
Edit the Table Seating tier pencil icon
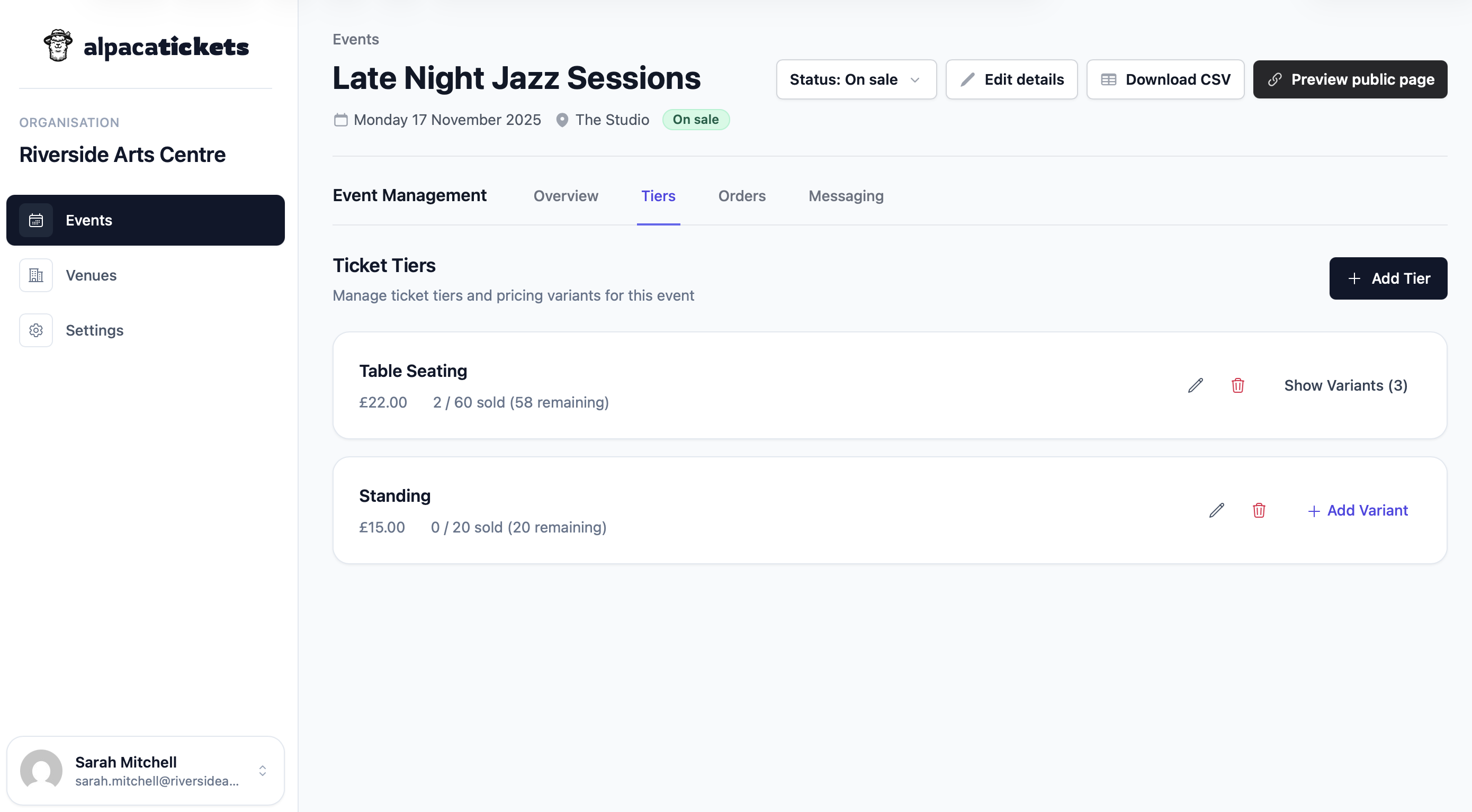pos(1195,386)
